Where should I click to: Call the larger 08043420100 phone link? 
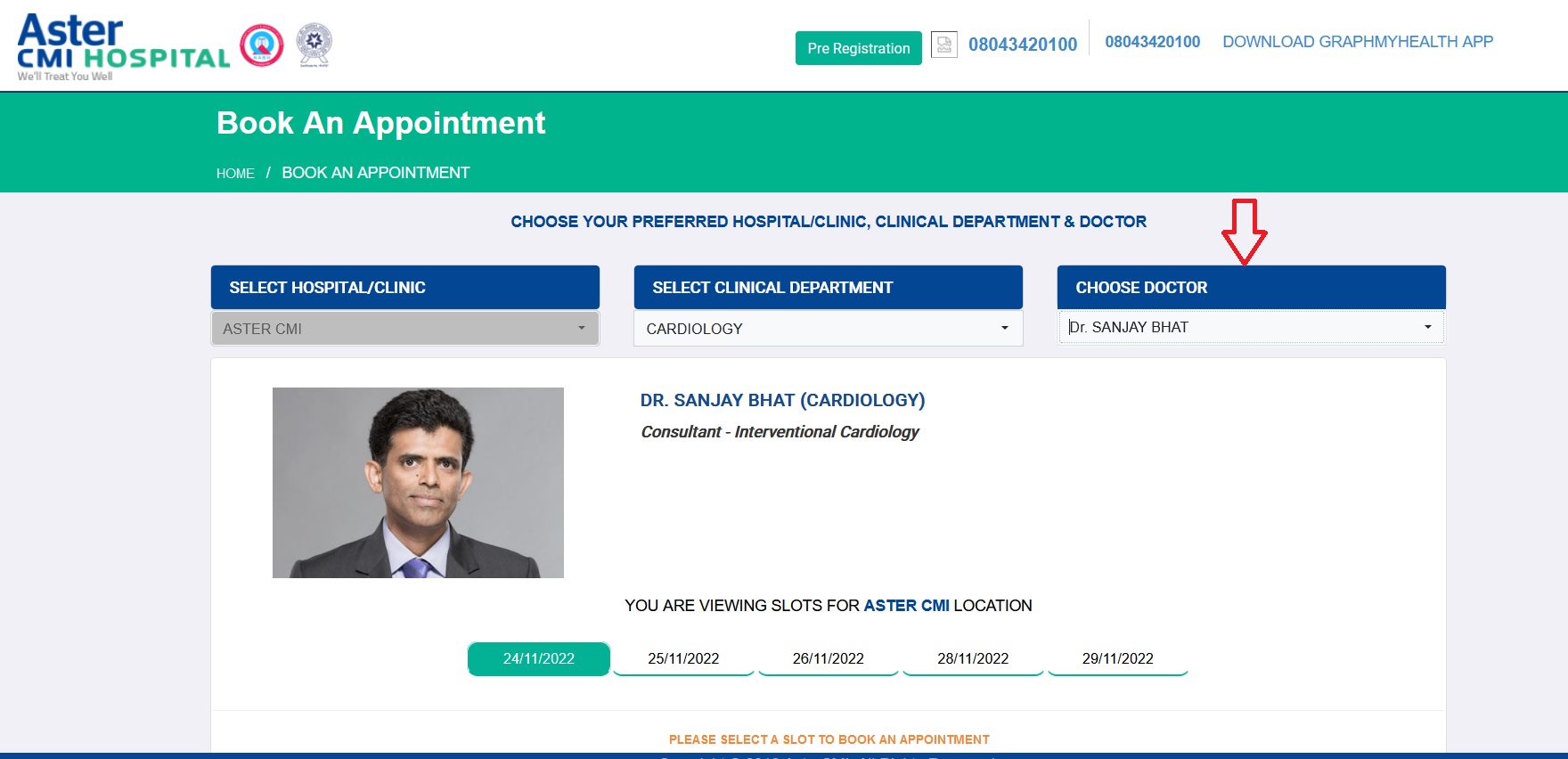[1022, 45]
